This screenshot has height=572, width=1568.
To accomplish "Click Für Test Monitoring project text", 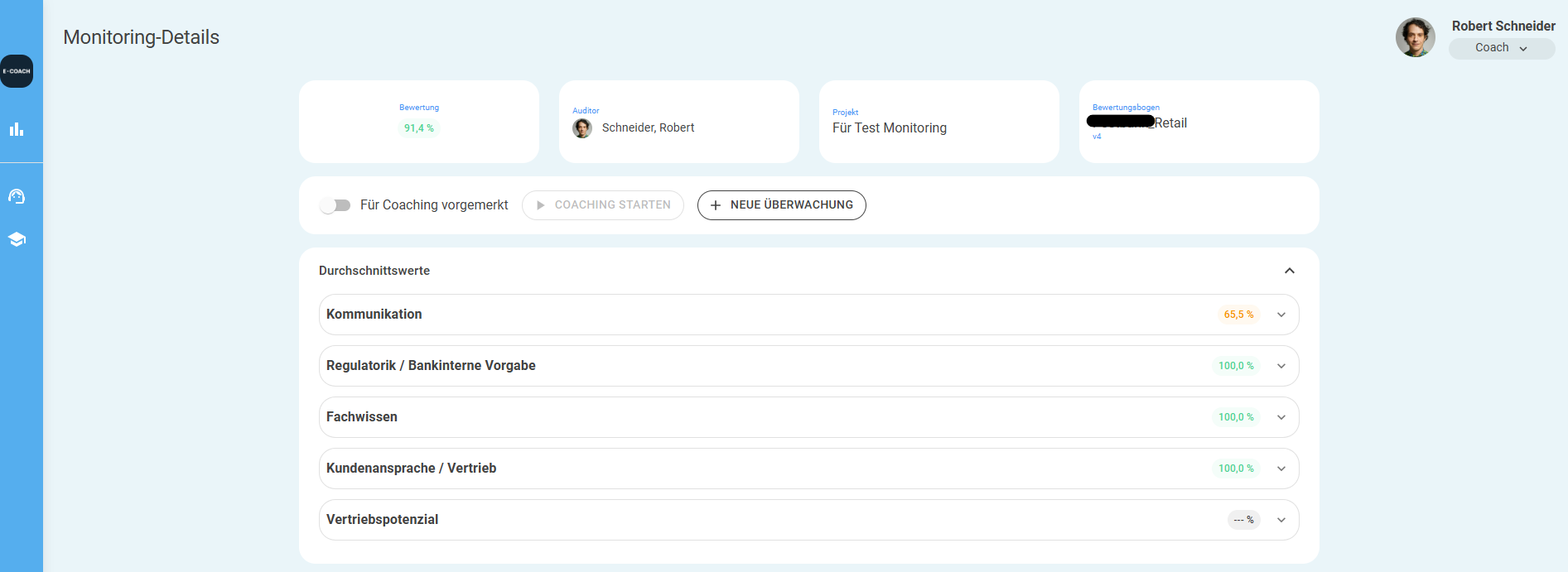I will pos(890,127).
